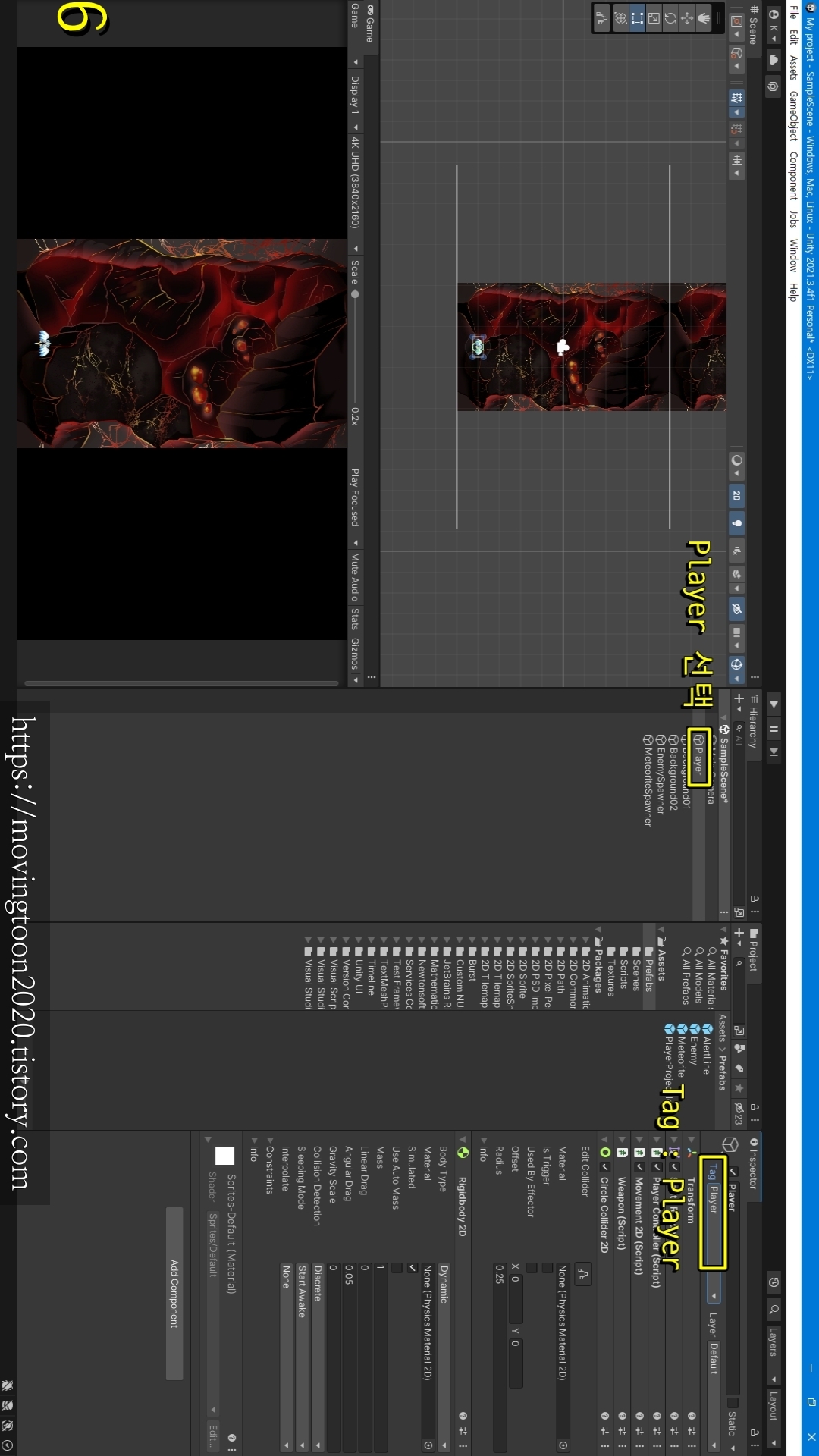Open Circle Collider 2D help icon
The height and width of the screenshot is (1456, 819).
coord(605,1416)
